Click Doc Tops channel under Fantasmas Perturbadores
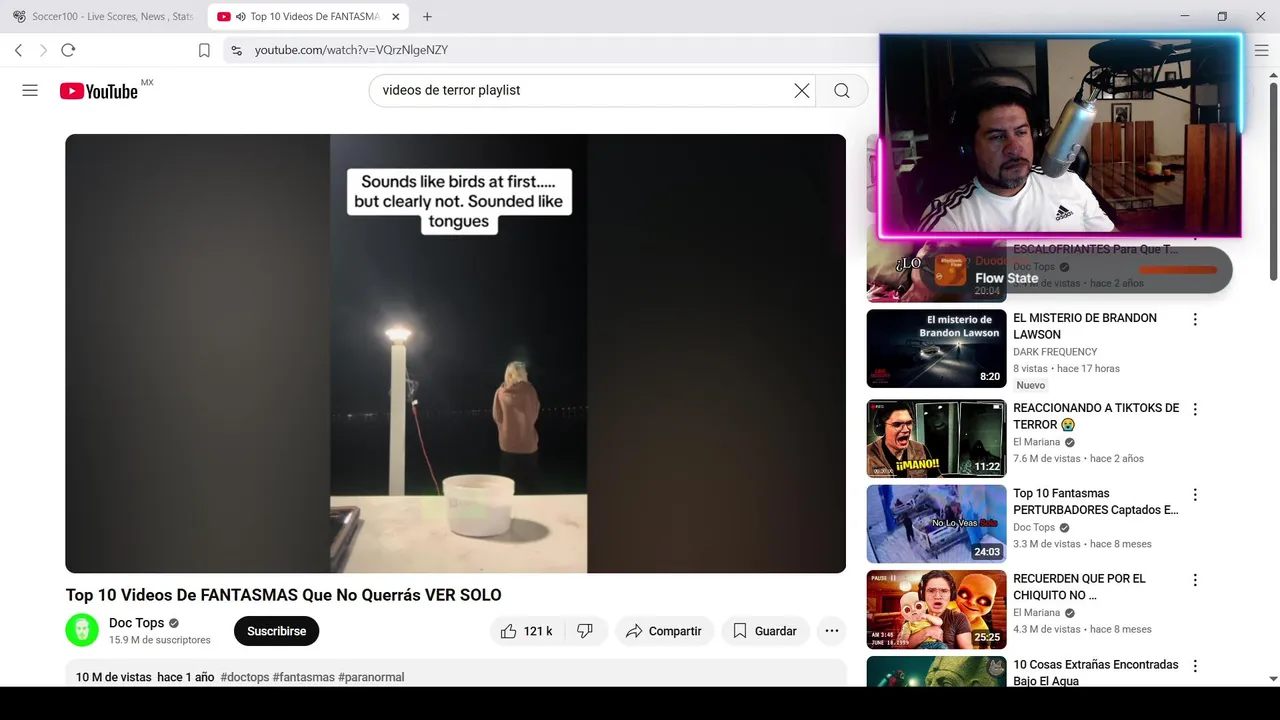This screenshot has height=720, width=1280. click(x=1034, y=527)
